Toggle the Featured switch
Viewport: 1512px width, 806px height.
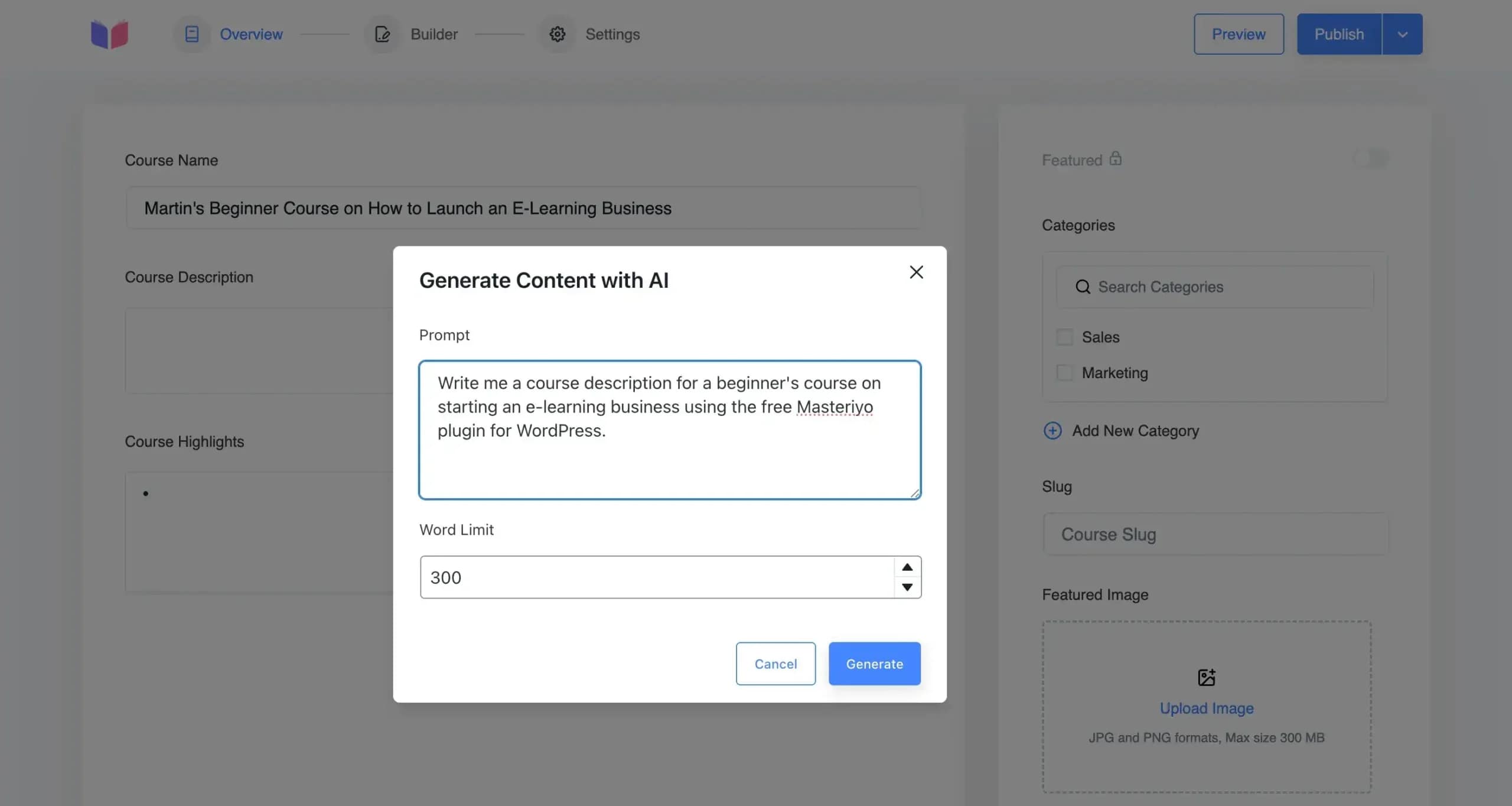point(1370,158)
